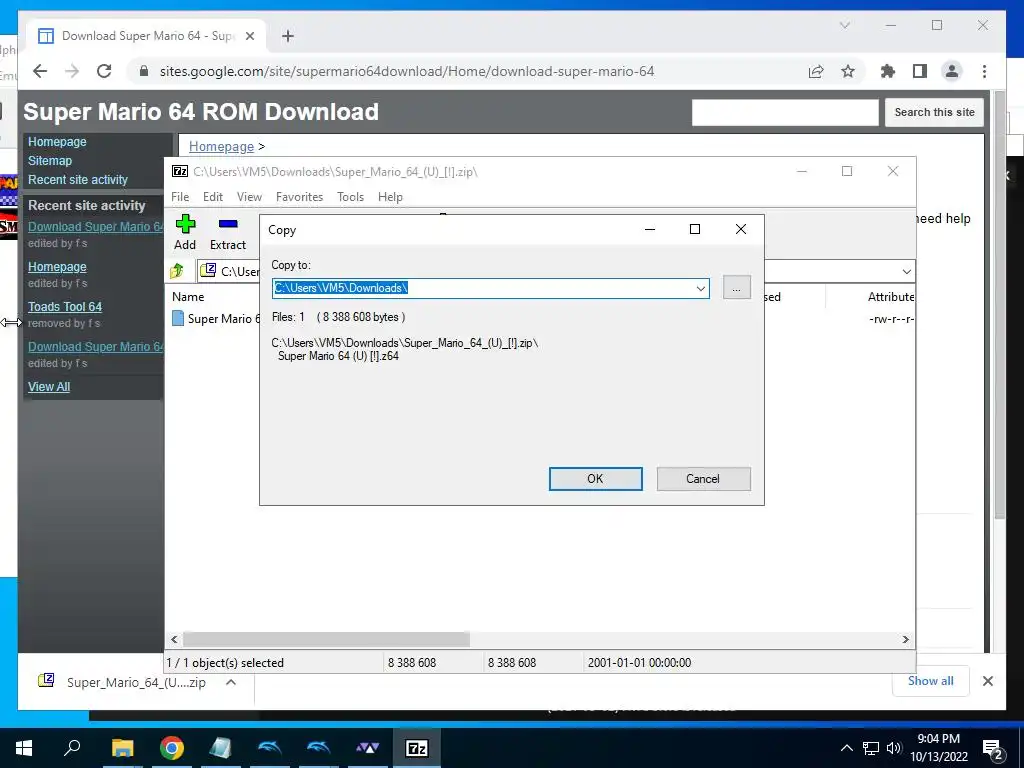Image resolution: width=1024 pixels, height=768 pixels.
Task: Click 7-Zip horizontal scrollbar thumb
Action: pyautogui.click(x=326, y=639)
